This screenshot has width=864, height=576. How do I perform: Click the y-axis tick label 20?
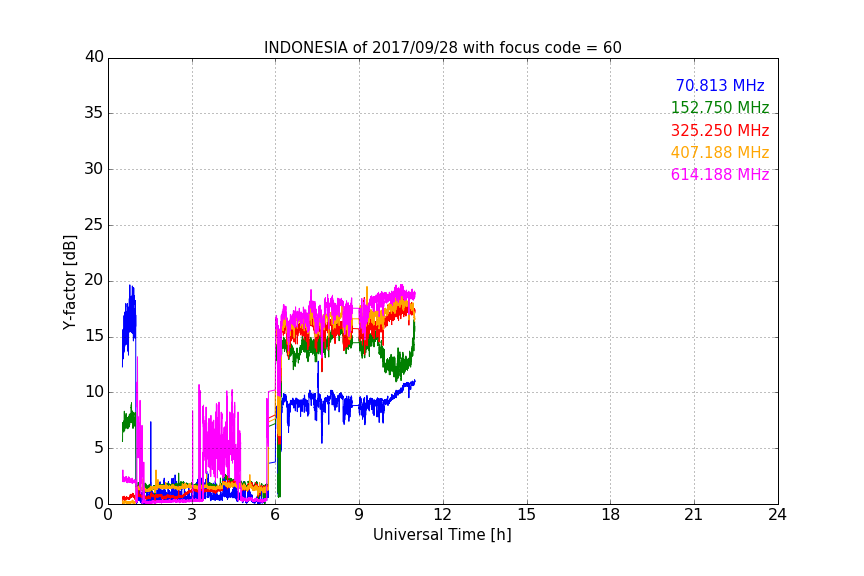[x=94, y=280]
